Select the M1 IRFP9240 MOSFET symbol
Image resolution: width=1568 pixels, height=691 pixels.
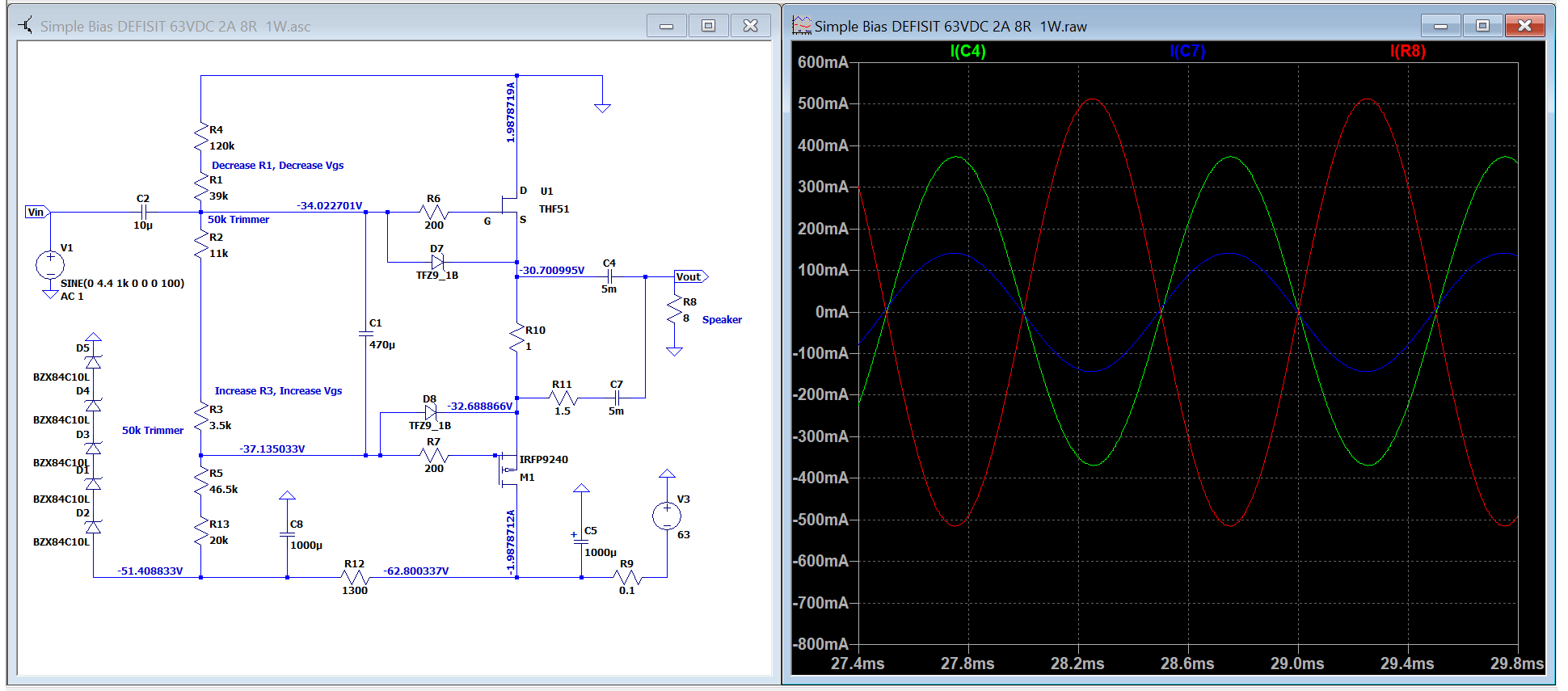point(507,469)
